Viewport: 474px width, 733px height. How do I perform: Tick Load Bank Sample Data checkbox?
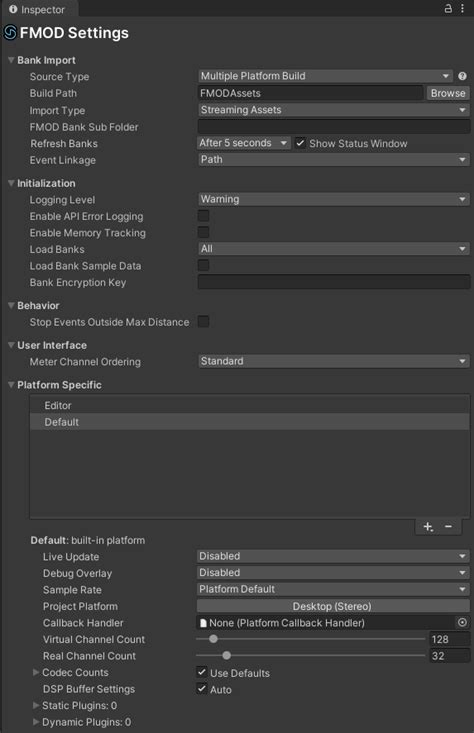pos(203,266)
